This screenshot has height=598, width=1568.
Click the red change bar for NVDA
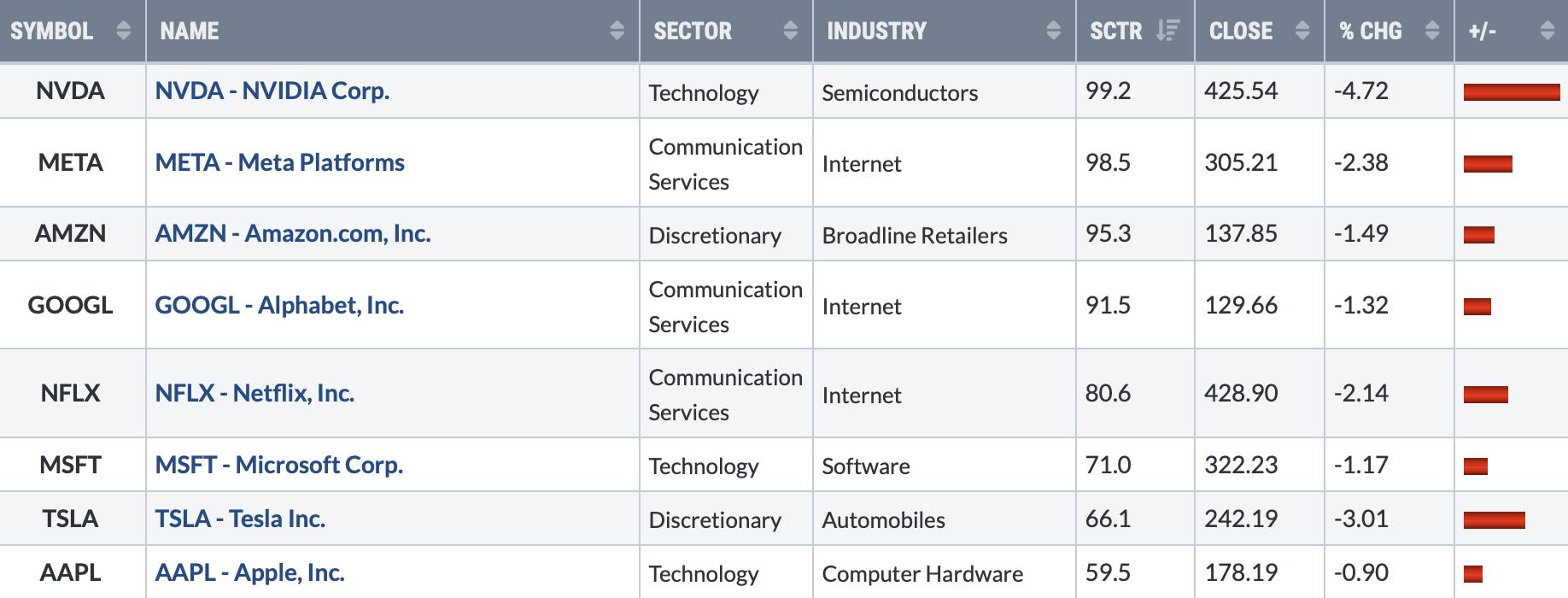(1512, 92)
